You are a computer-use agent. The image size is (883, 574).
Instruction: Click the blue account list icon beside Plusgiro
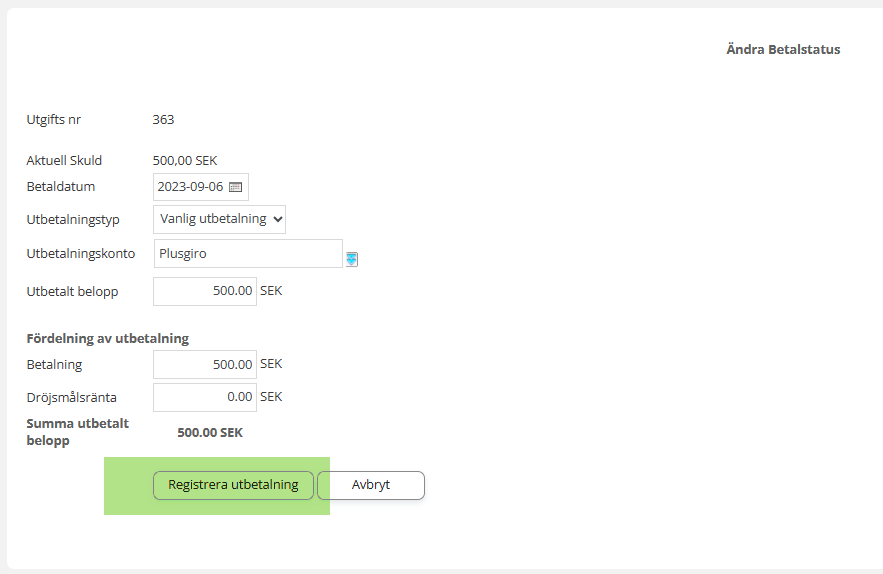click(x=352, y=259)
